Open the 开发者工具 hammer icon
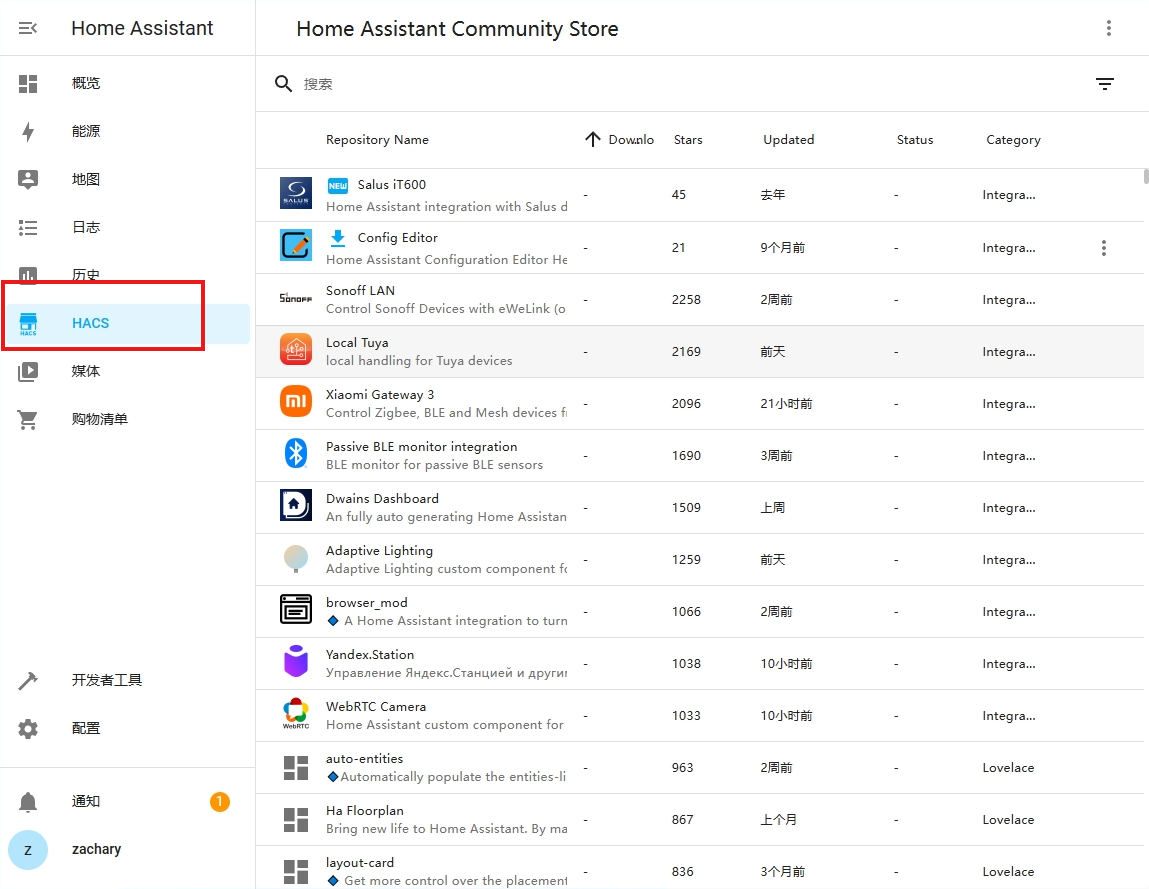 point(28,681)
